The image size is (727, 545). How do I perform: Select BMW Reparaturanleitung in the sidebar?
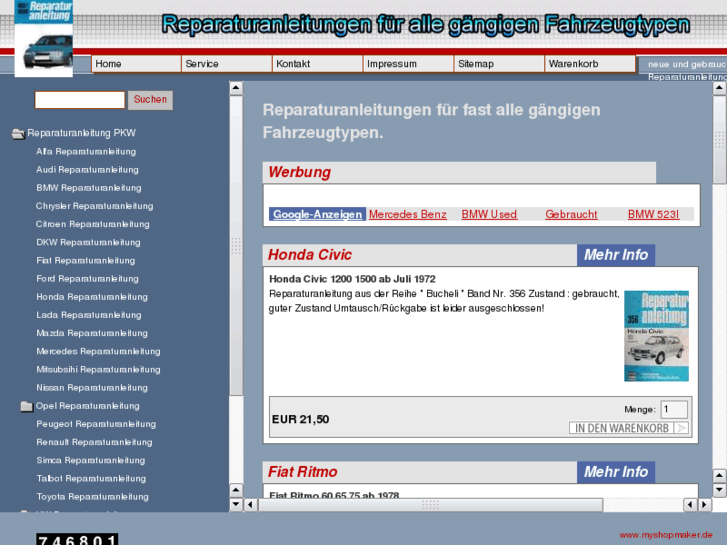pos(89,188)
